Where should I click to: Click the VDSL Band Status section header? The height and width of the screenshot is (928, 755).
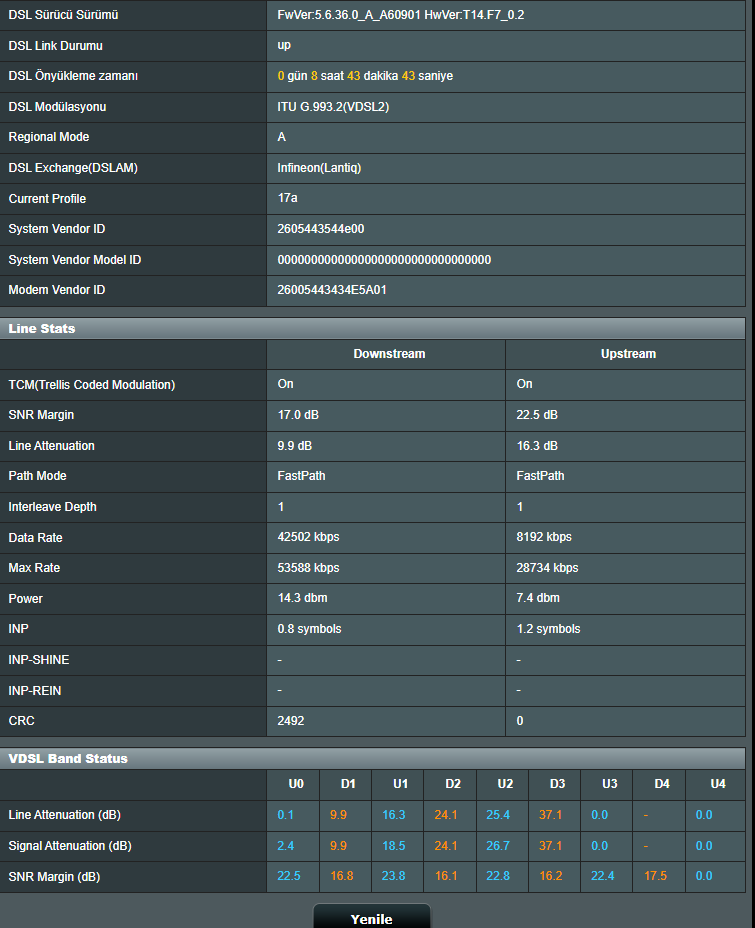pyautogui.click(x=68, y=758)
